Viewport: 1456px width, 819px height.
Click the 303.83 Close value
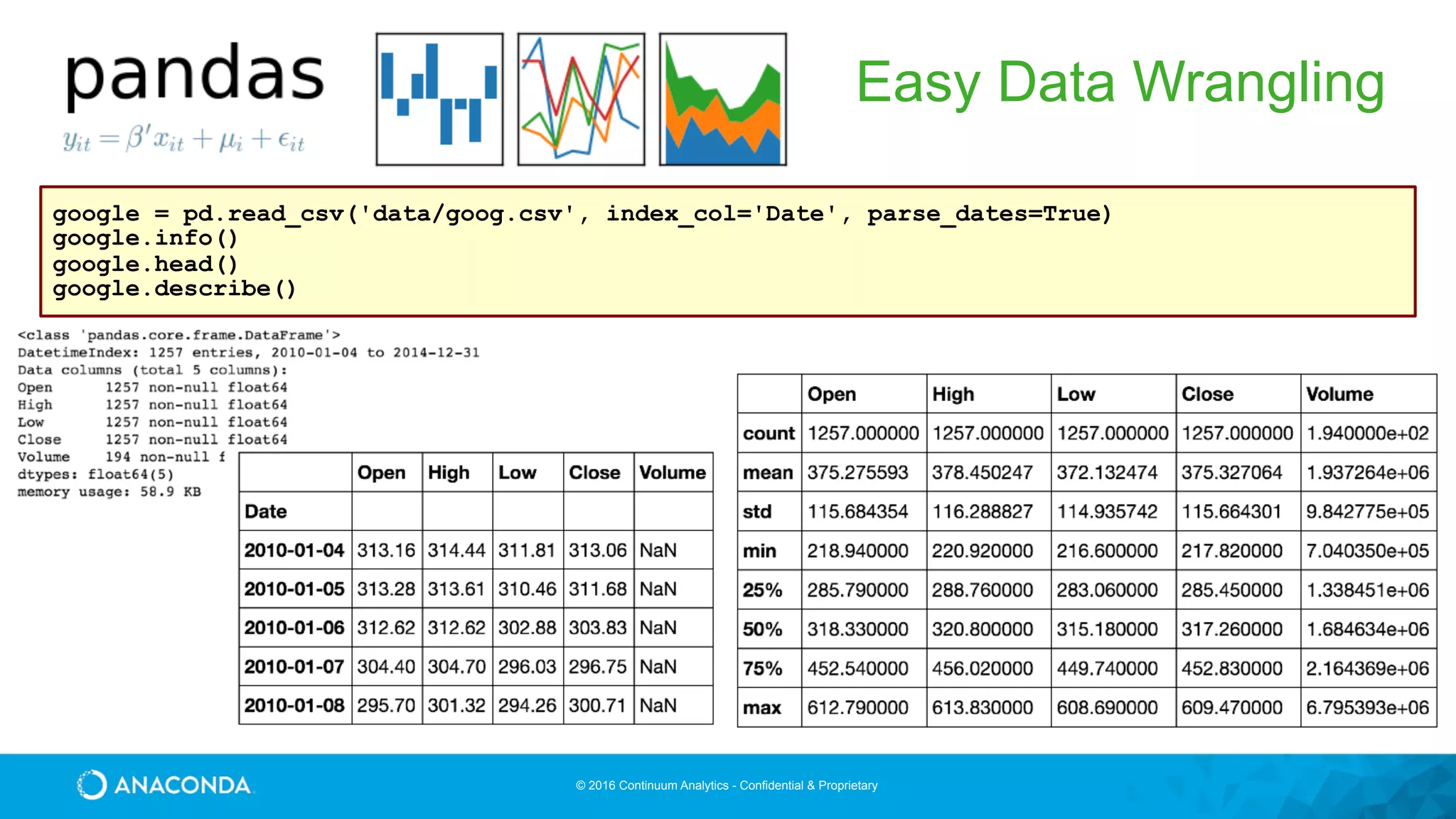click(x=598, y=628)
